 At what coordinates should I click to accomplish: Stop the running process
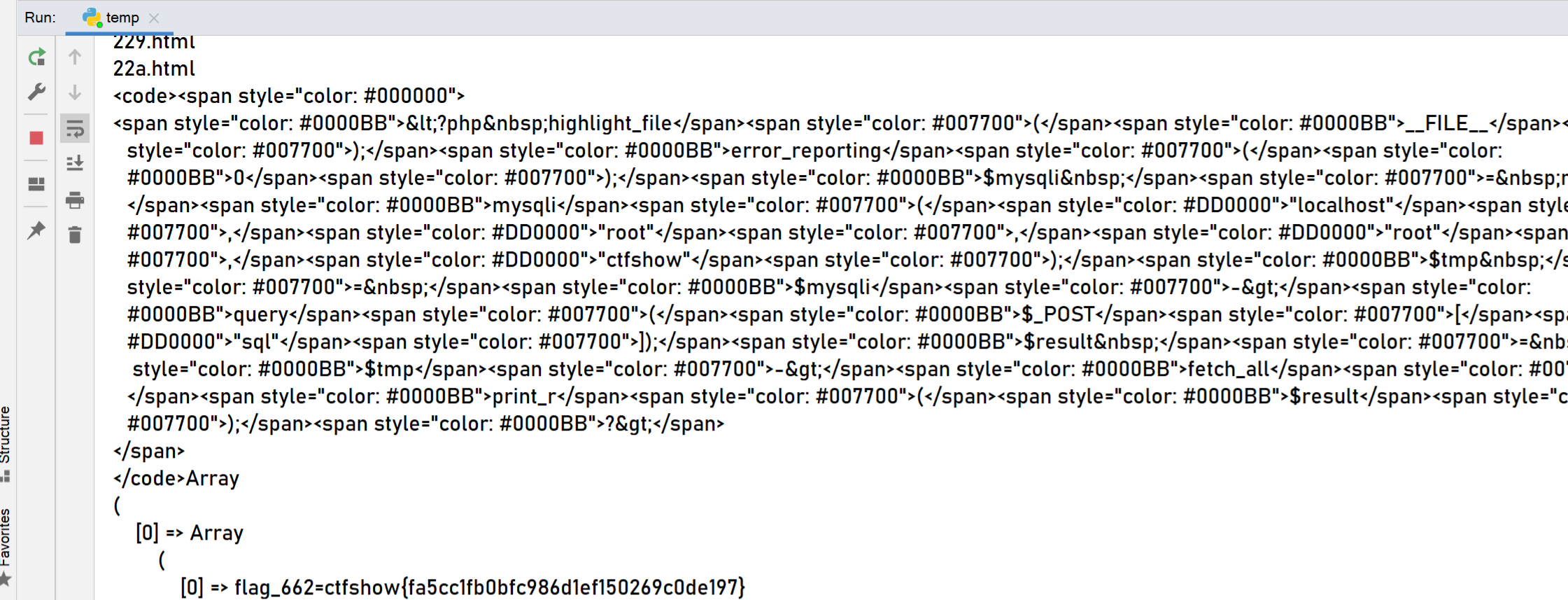click(37, 138)
